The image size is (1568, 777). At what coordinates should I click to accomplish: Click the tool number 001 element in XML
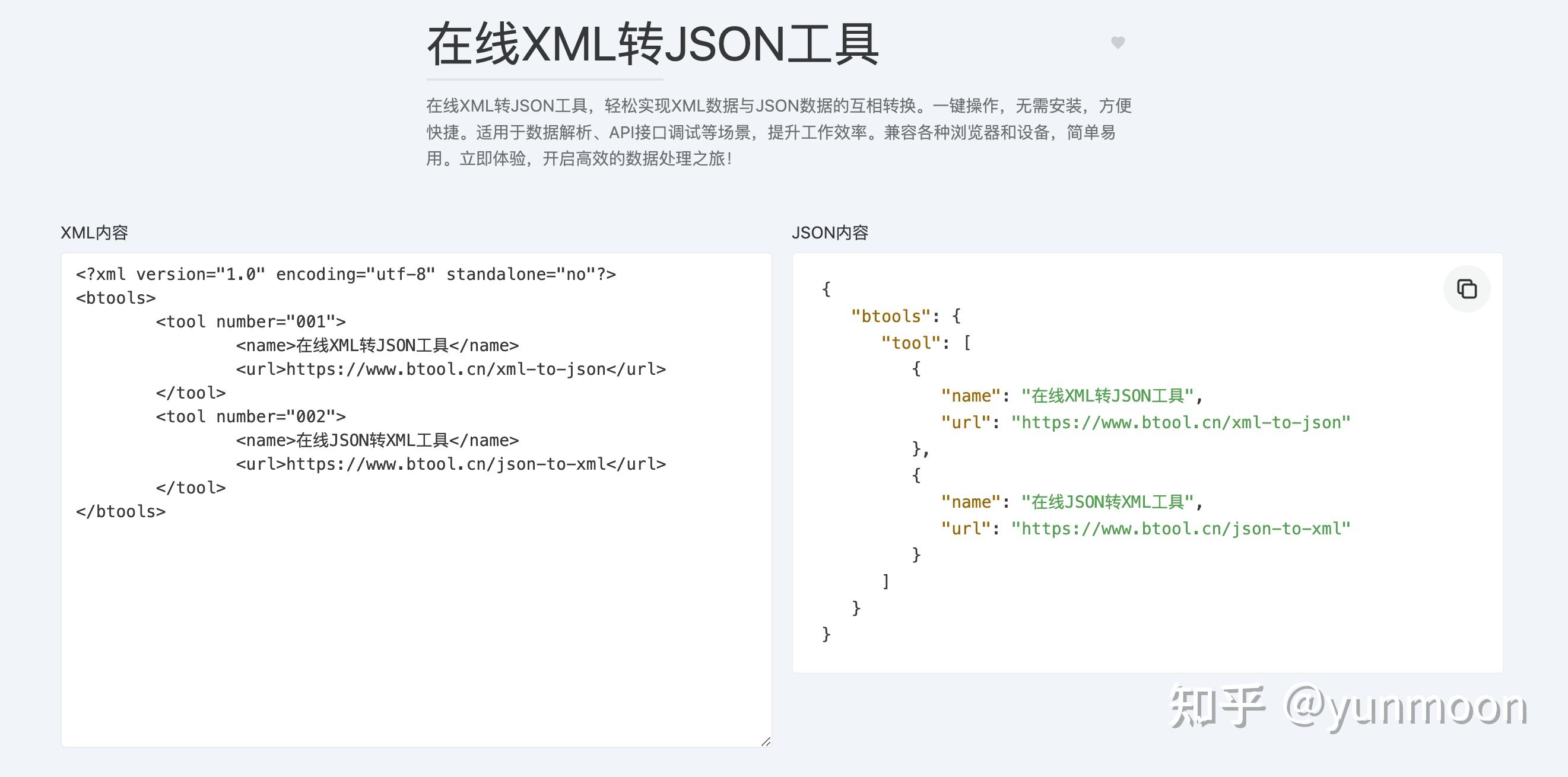point(251,321)
